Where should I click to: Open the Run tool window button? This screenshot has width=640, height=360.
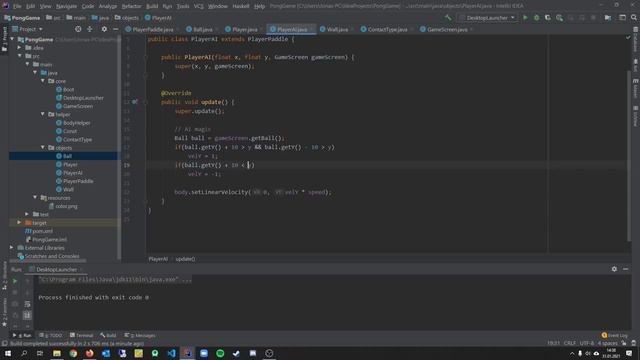[x=22, y=335]
